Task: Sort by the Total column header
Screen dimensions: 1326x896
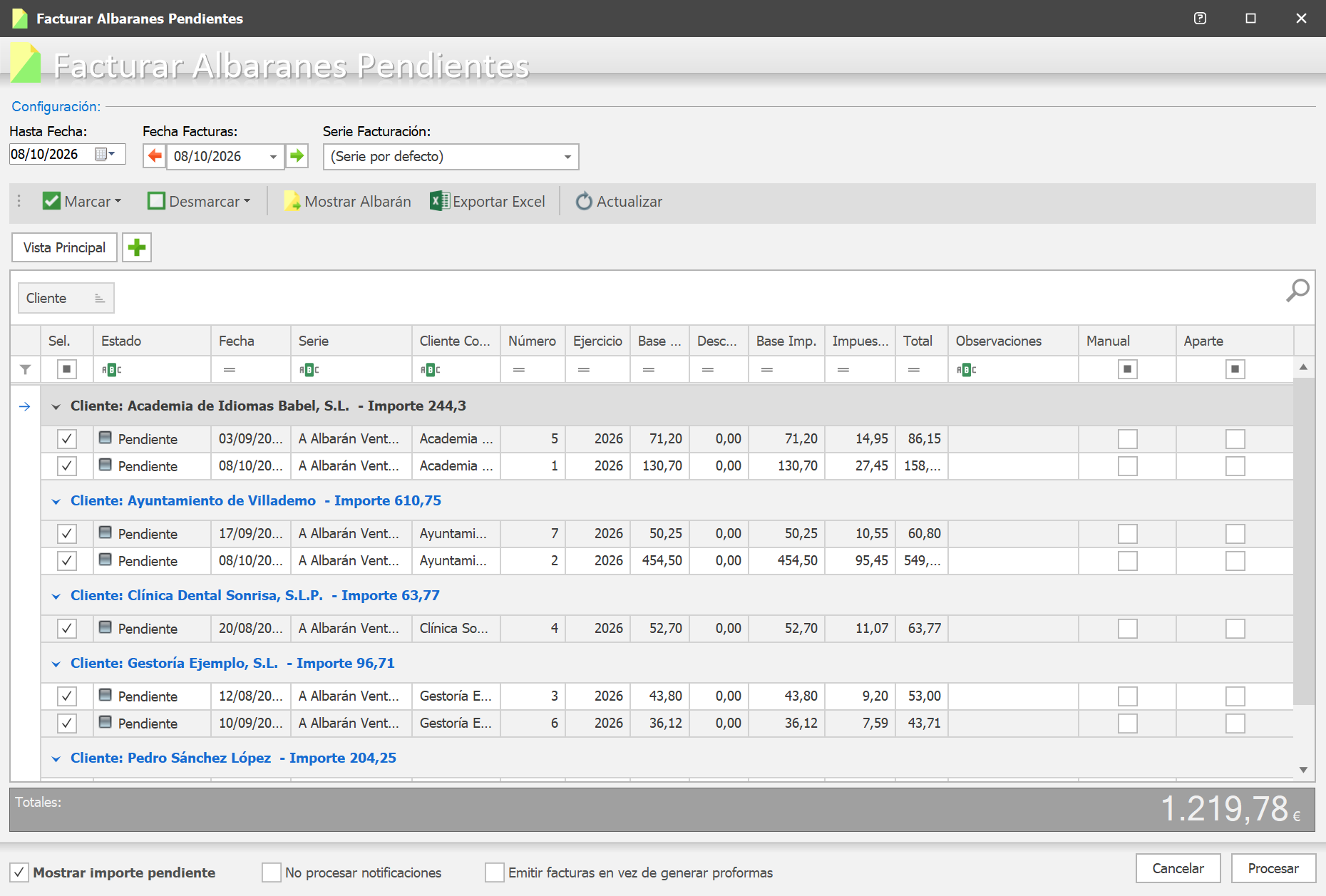Action: click(x=921, y=341)
